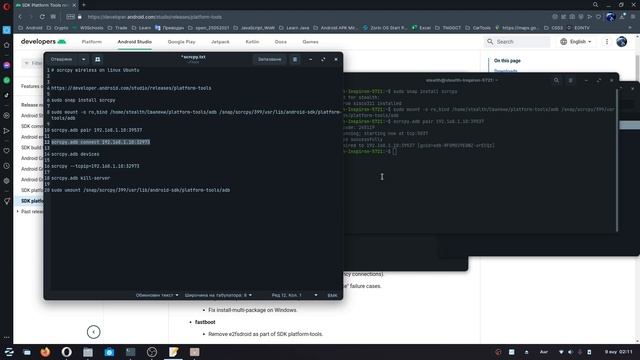Click the terminal scrollbar

[617, 159]
